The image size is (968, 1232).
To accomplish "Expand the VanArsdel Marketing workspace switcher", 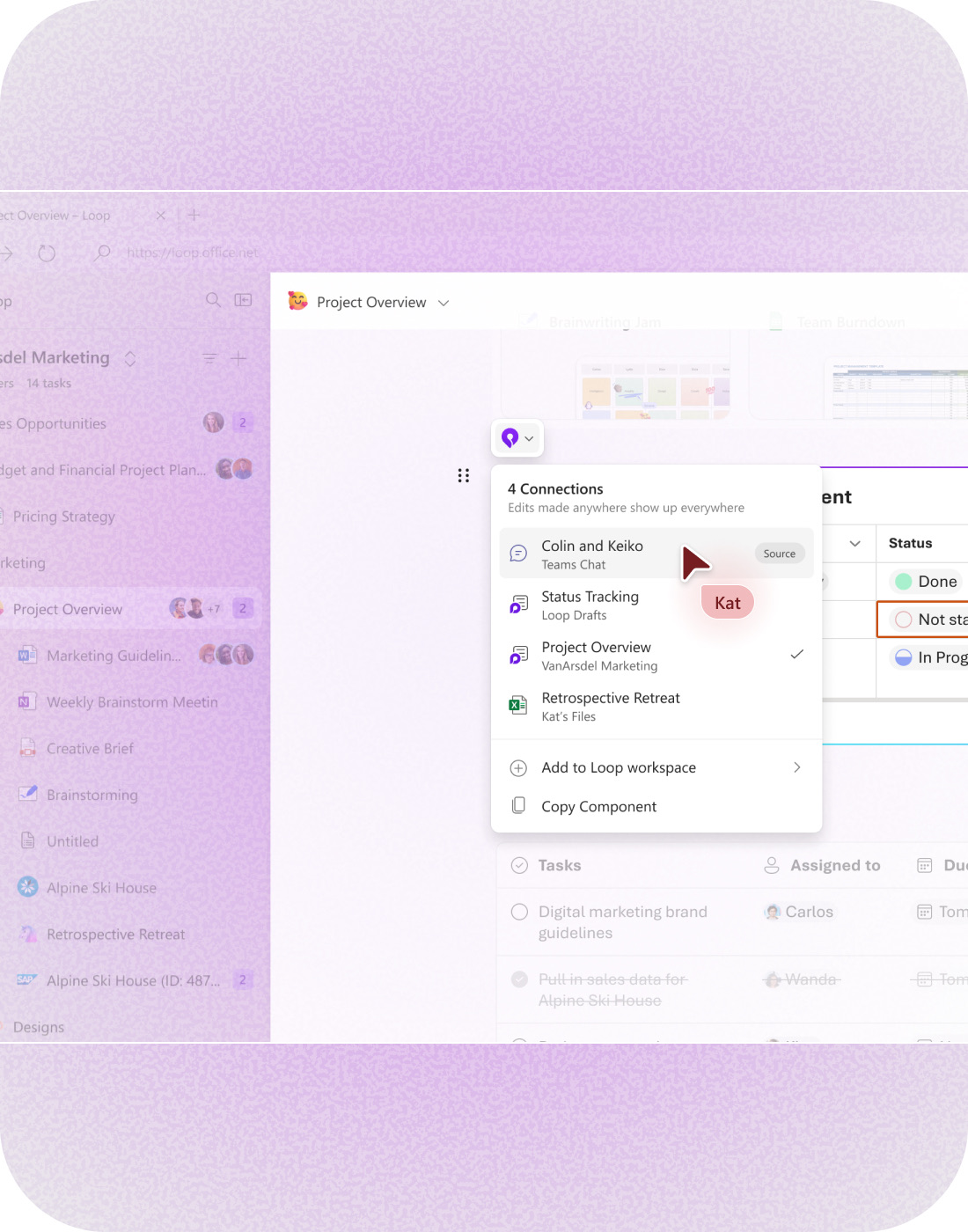I will click(x=130, y=358).
